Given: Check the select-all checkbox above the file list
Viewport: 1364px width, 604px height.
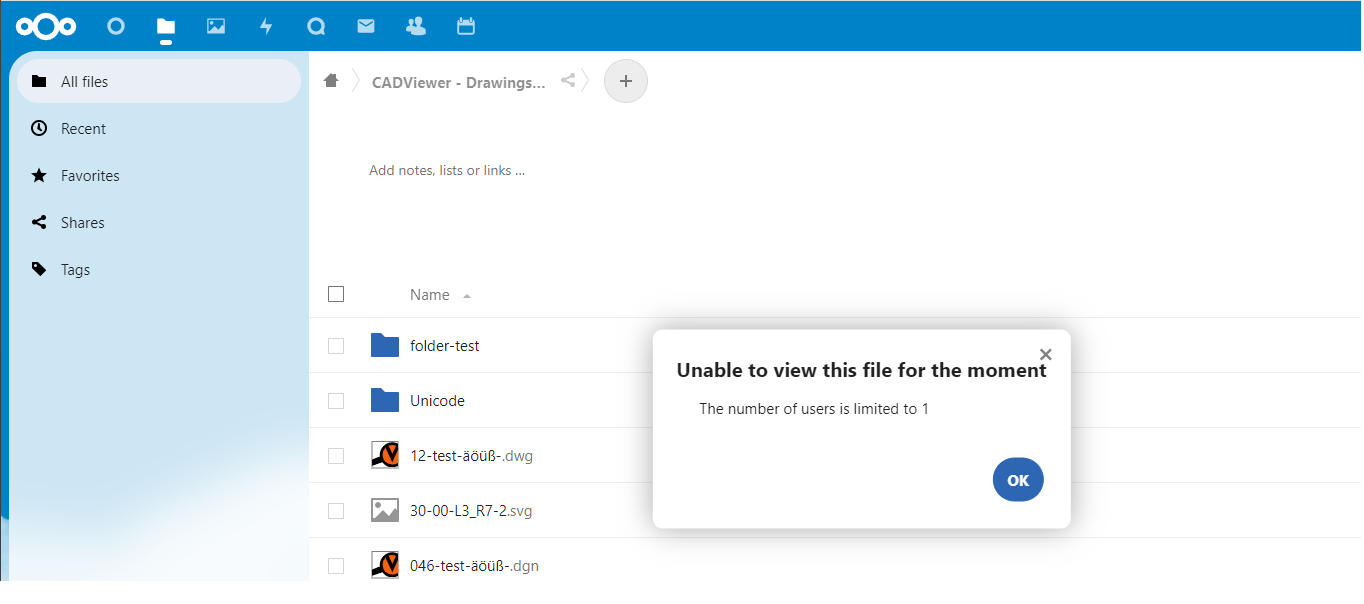Looking at the screenshot, I should click(336, 294).
